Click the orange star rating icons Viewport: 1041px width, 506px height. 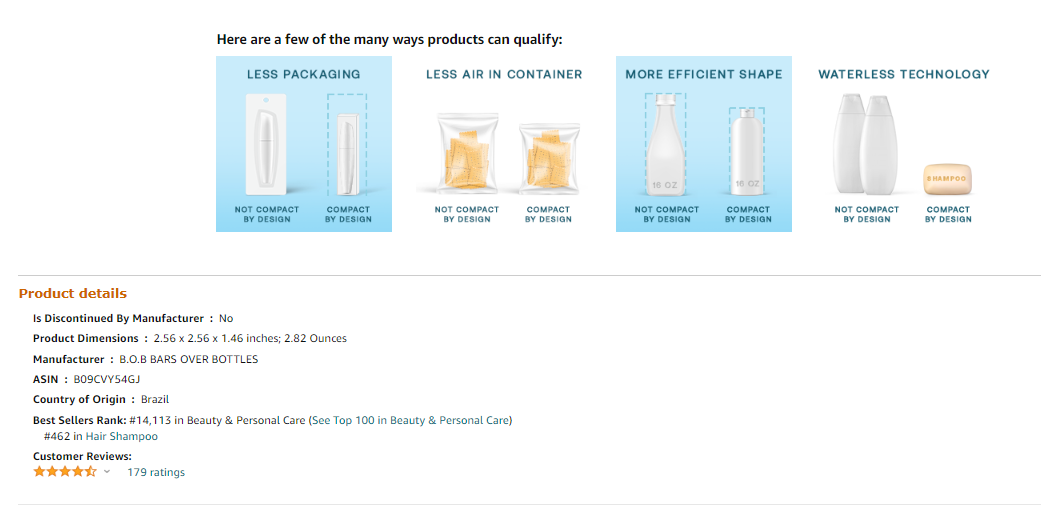tap(65, 472)
